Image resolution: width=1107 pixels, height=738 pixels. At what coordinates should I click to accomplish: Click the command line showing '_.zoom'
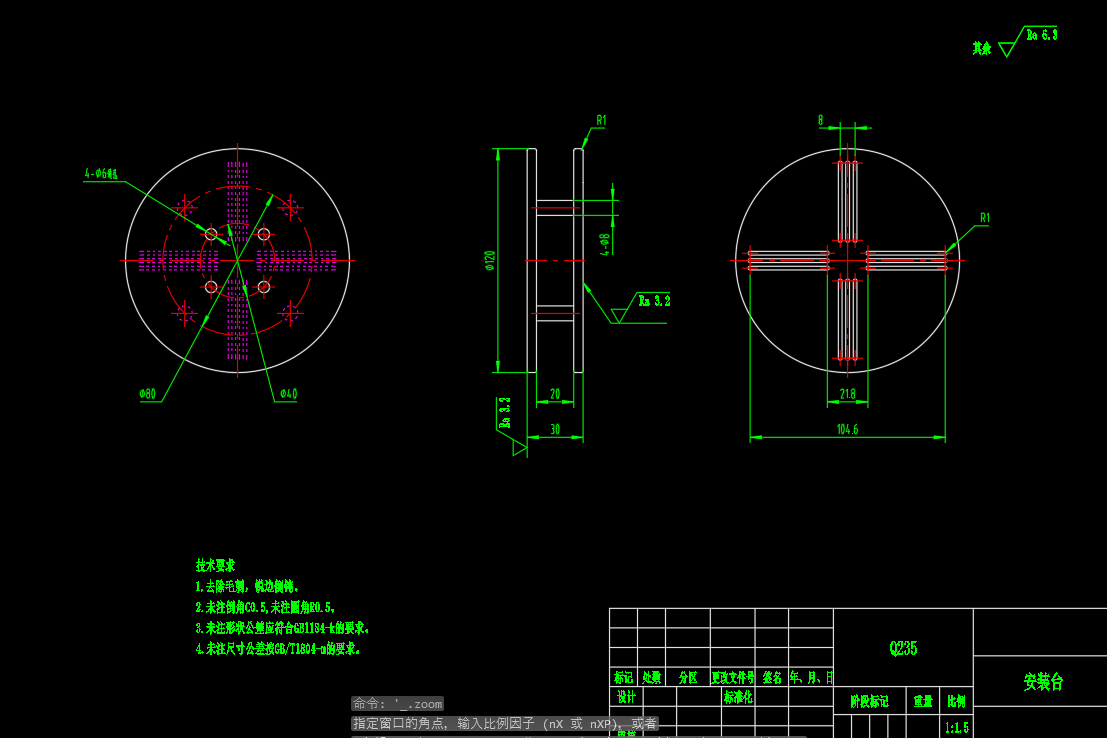[397, 704]
